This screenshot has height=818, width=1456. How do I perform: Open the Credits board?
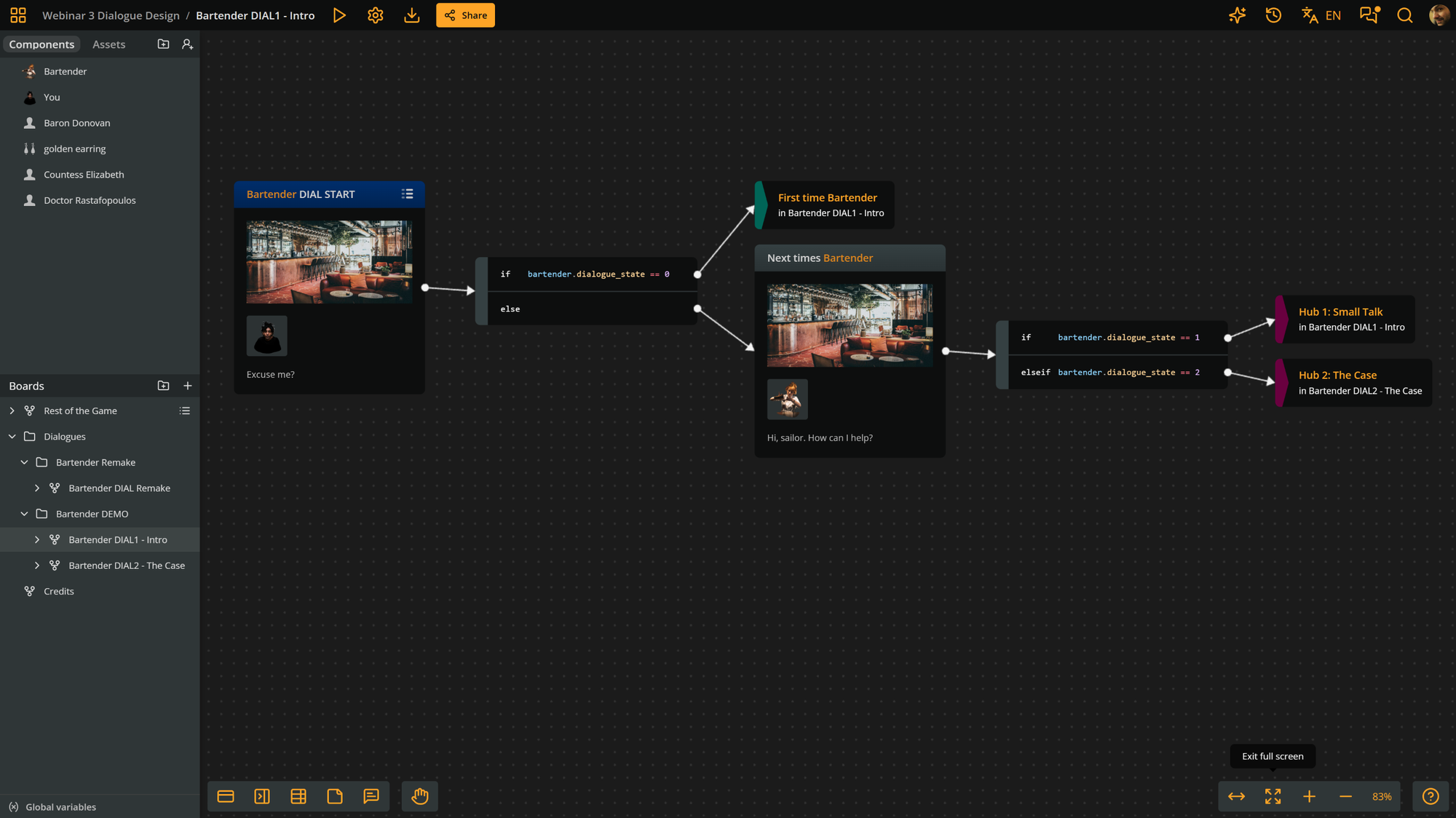tap(100, 591)
